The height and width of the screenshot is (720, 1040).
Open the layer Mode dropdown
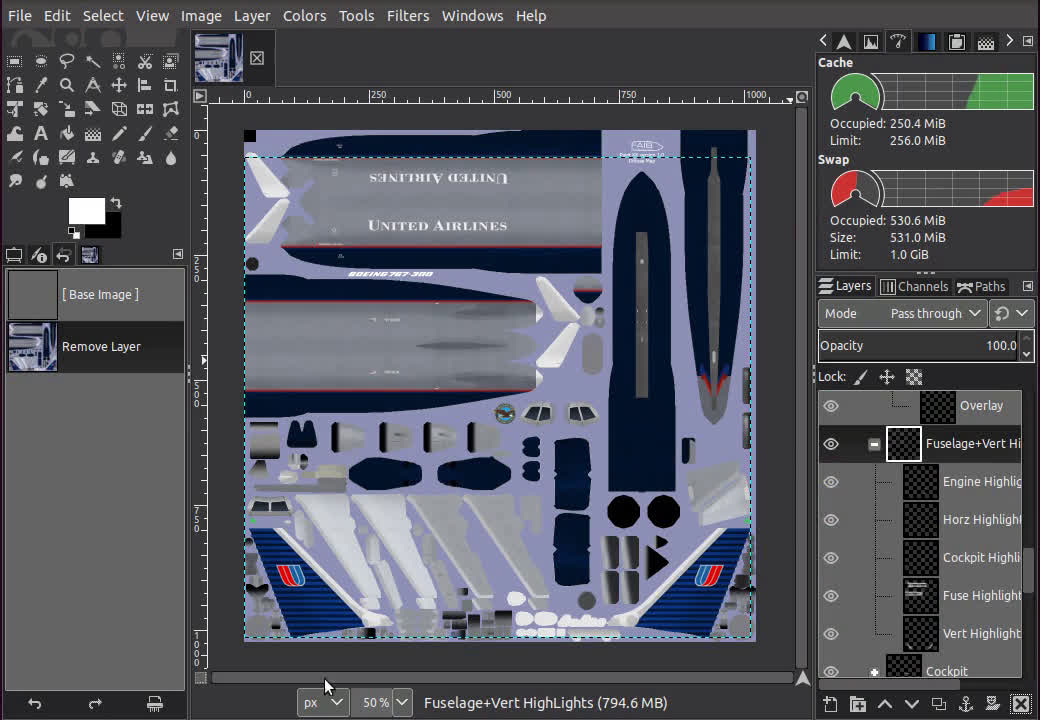click(x=902, y=313)
